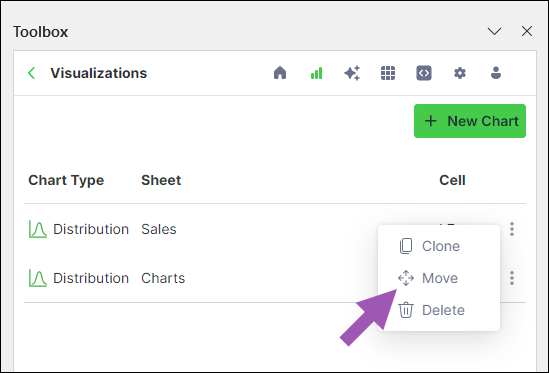549x373 pixels.
Task: Click the Sheet column header
Action: pyautogui.click(x=161, y=180)
